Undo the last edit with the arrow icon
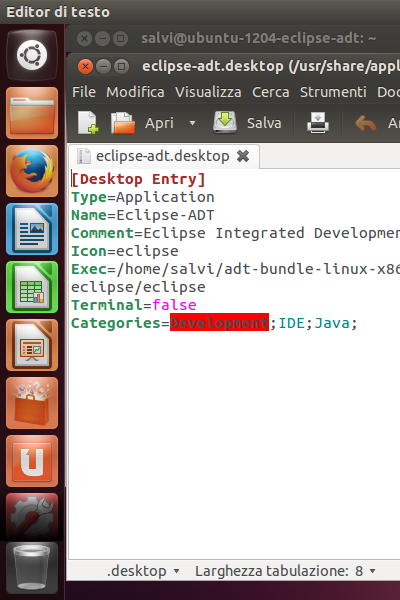 [366, 123]
